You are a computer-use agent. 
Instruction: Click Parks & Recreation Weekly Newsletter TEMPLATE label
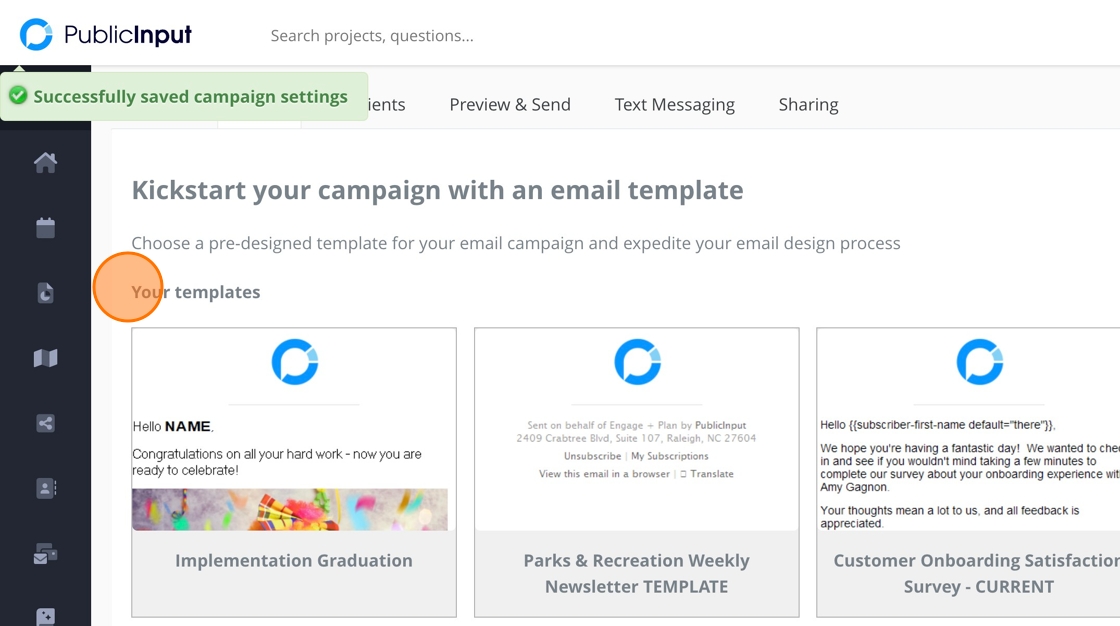point(636,573)
